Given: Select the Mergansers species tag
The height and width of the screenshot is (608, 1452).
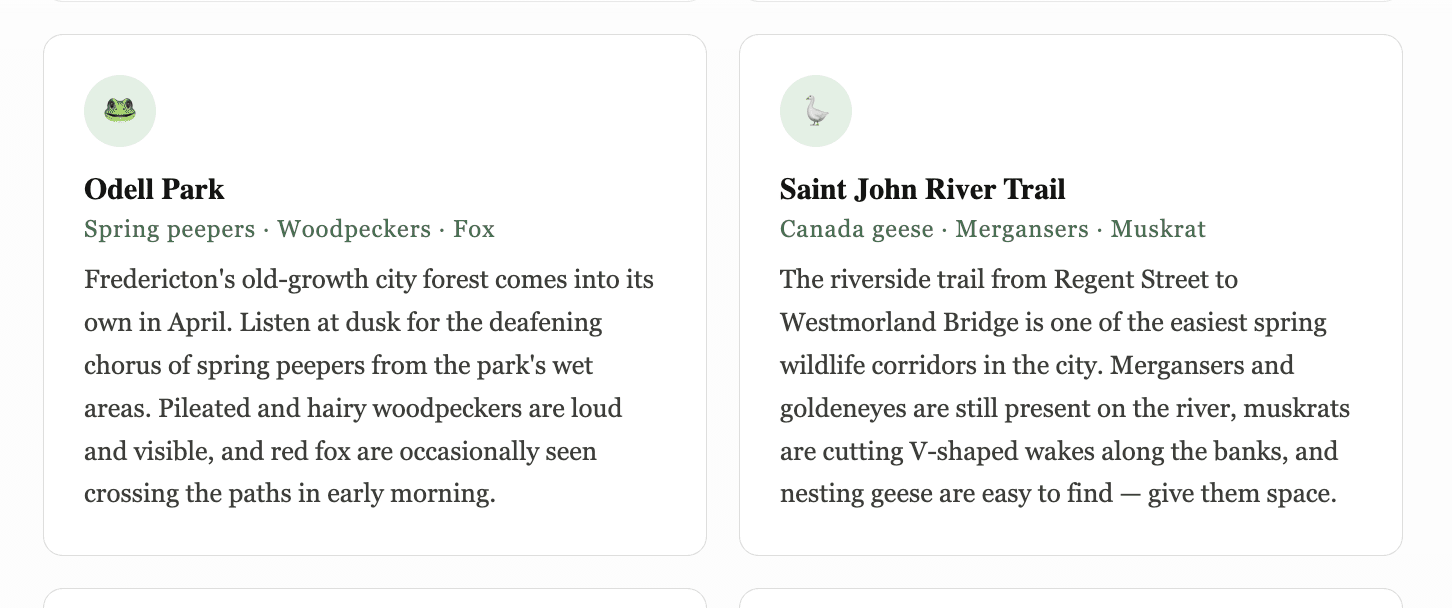Looking at the screenshot, I should tap(1021, 229).
